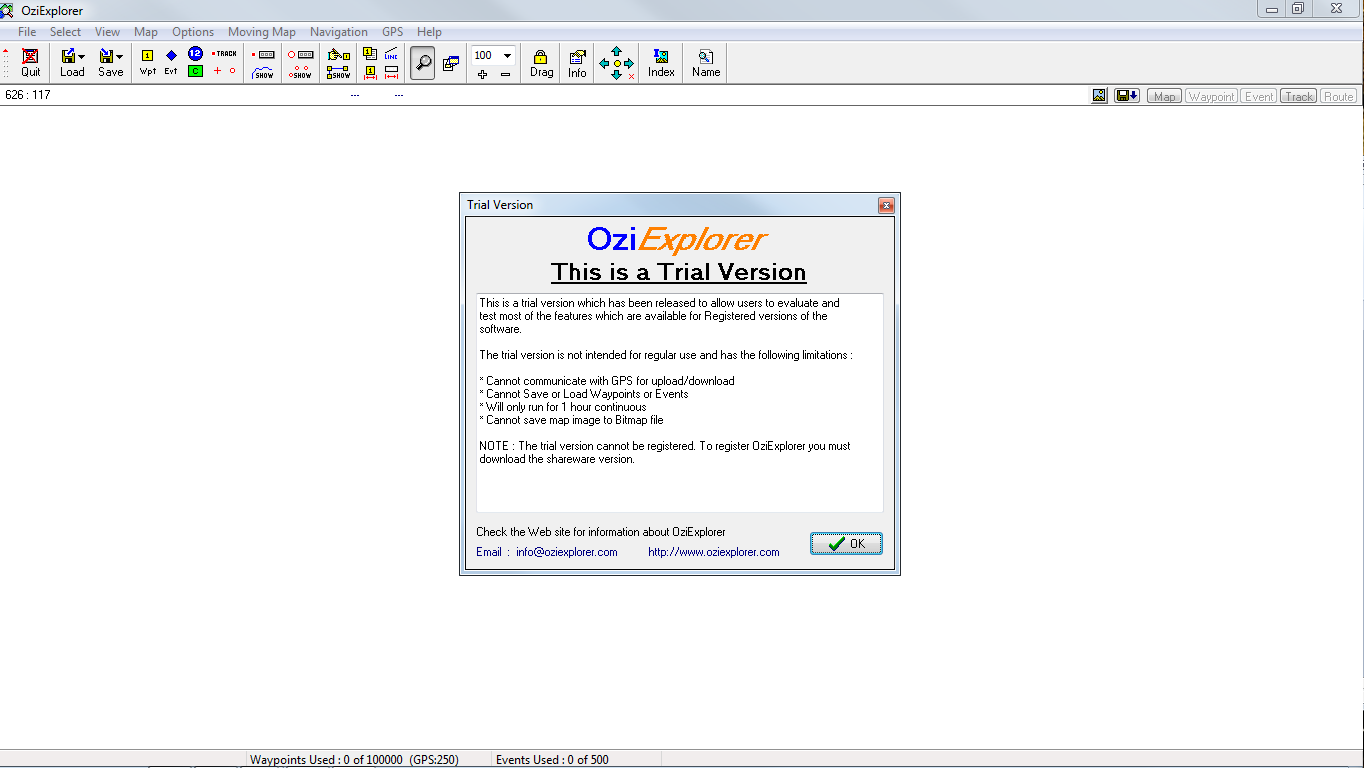The height and width of the screenshot is (768, 1364).
Task: Open the Moving Map menu
Action: [x=262, y=32]
